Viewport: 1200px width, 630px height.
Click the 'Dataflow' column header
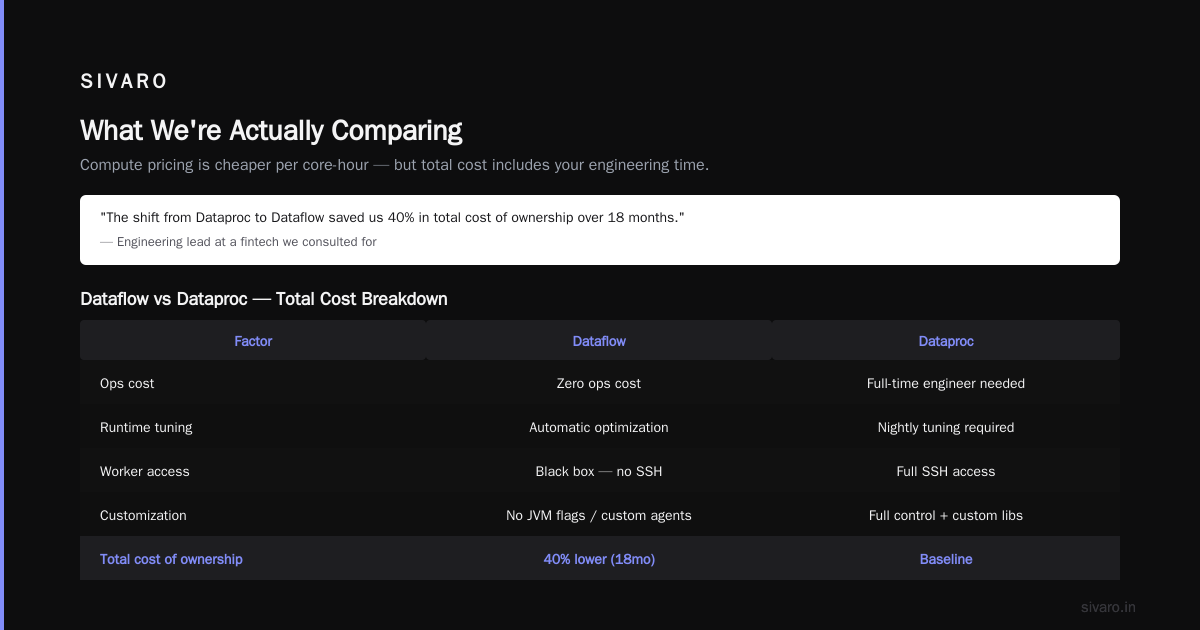pyautogui.click(x=599, y=341)
